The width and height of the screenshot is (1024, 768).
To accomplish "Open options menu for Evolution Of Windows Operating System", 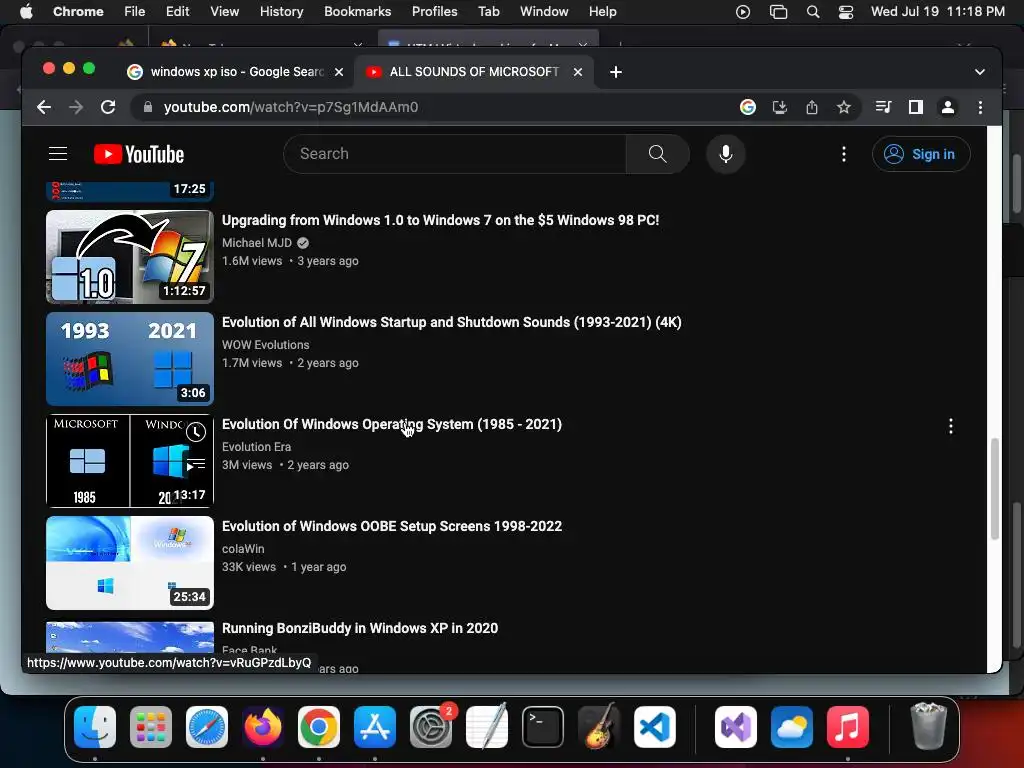I will click(x=951, y=426).
